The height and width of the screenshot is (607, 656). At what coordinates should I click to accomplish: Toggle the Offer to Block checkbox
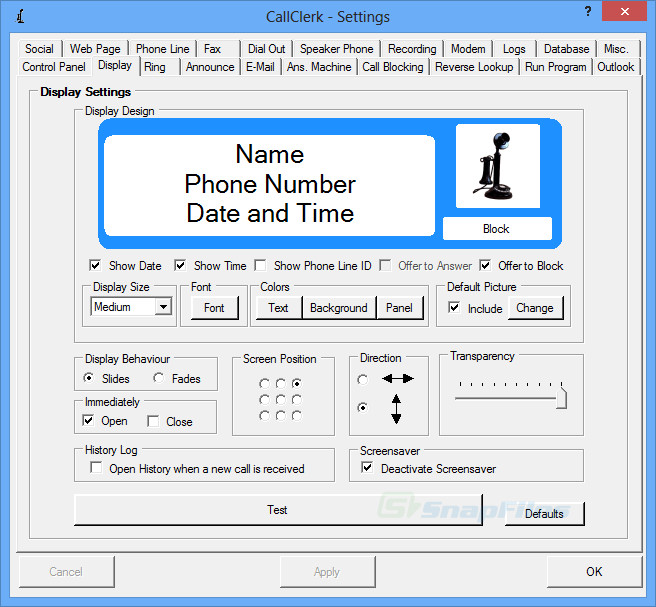(x=485, y=265)
